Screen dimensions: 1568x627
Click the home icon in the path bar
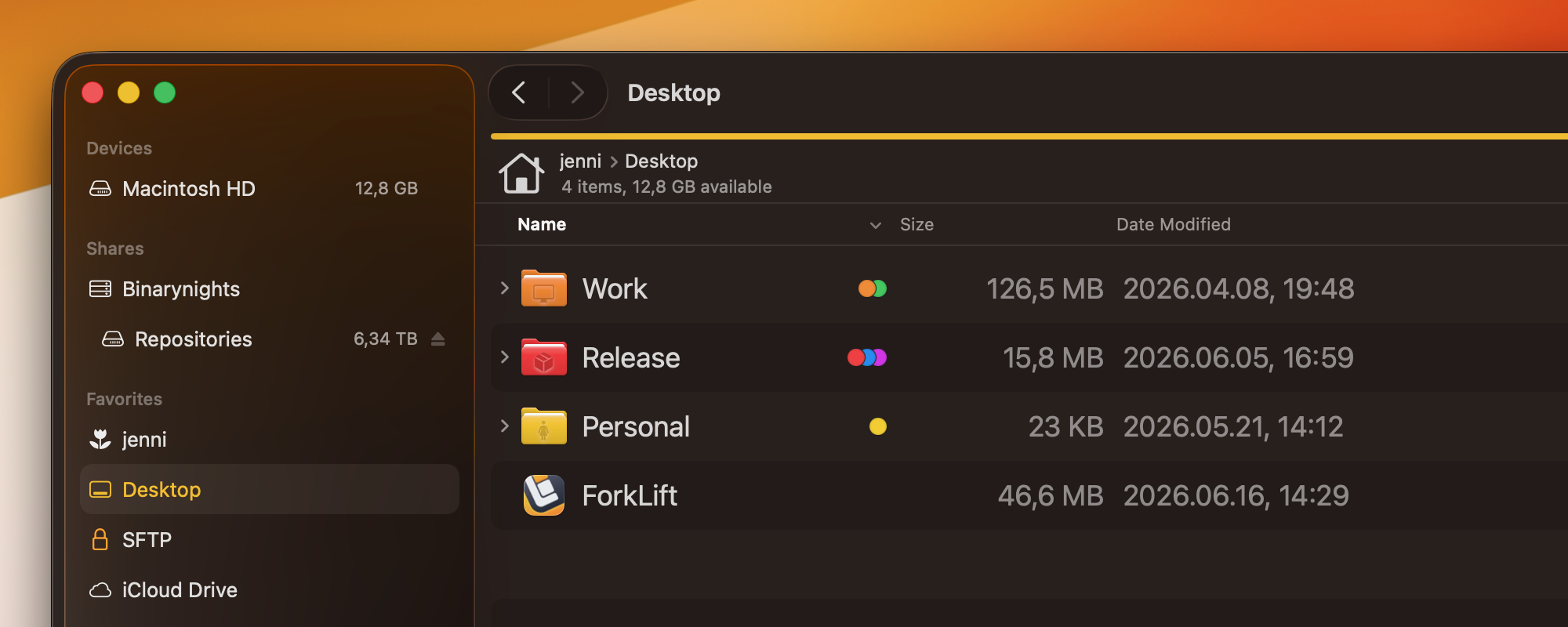[521, 173]
